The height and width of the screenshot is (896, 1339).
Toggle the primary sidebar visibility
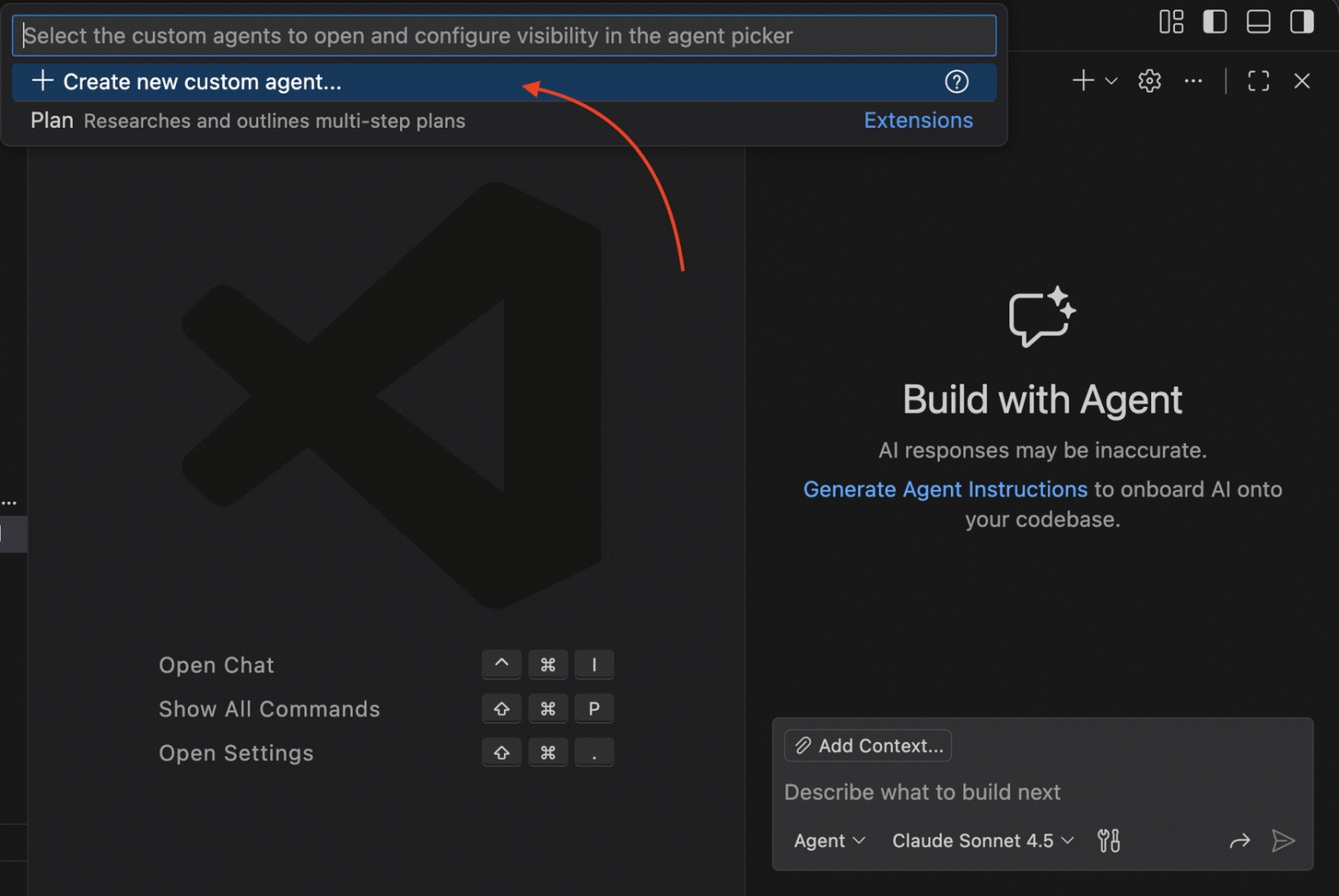pos(1215,21)
